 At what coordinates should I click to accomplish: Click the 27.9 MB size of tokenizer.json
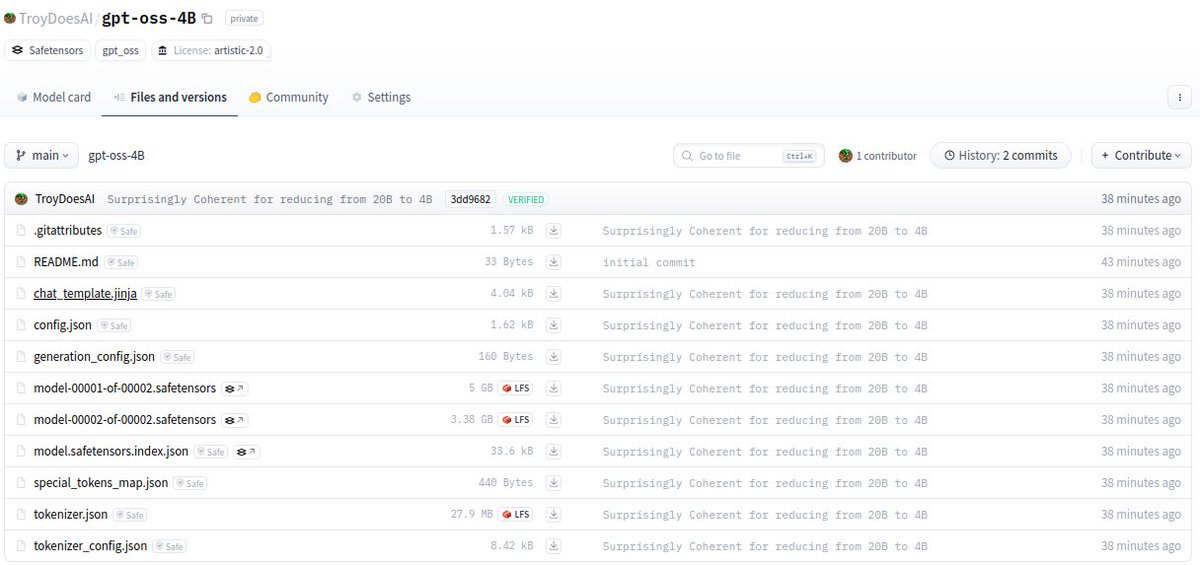click(x=472, y=515)
